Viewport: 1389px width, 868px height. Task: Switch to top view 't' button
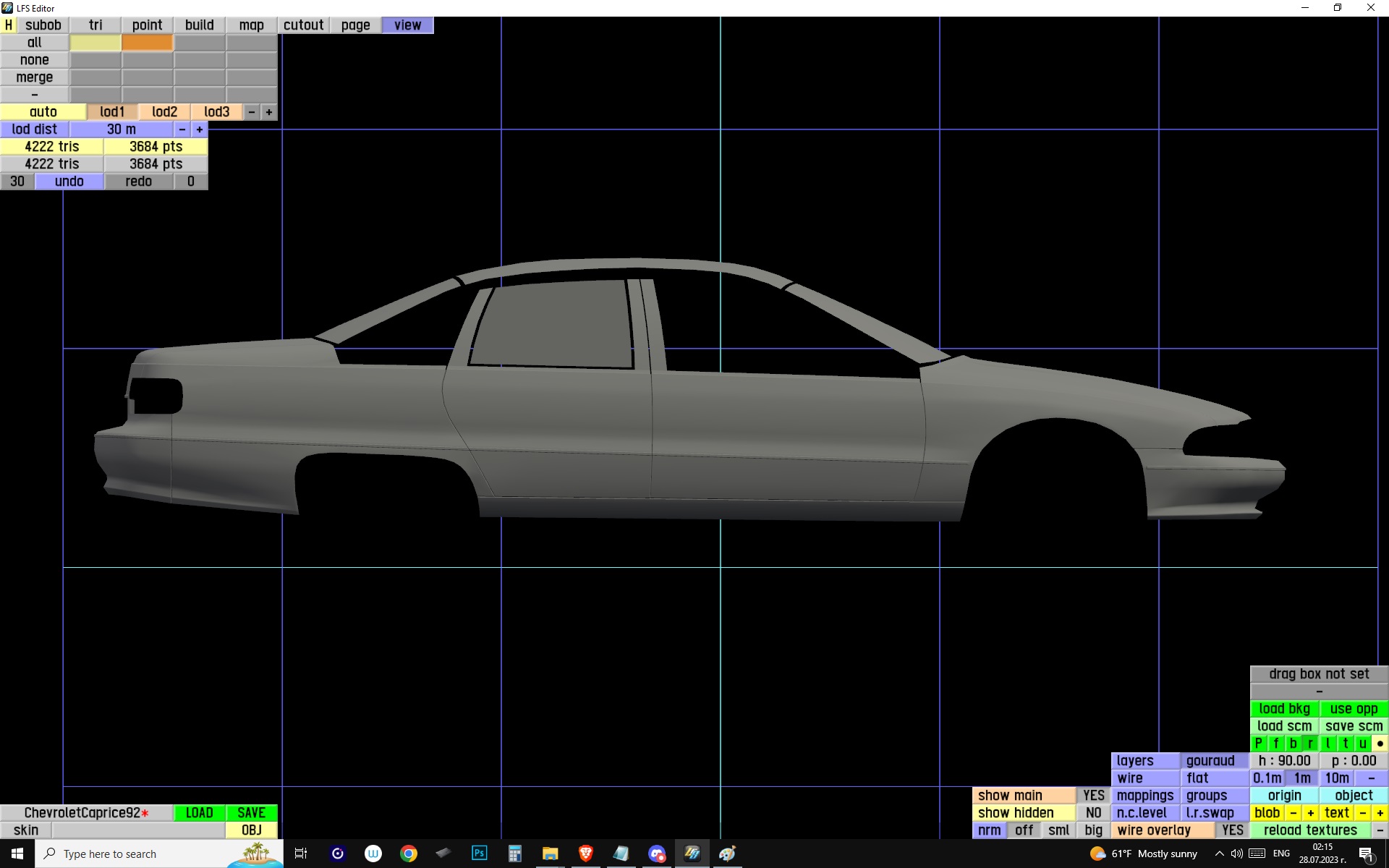(1345, 744)
